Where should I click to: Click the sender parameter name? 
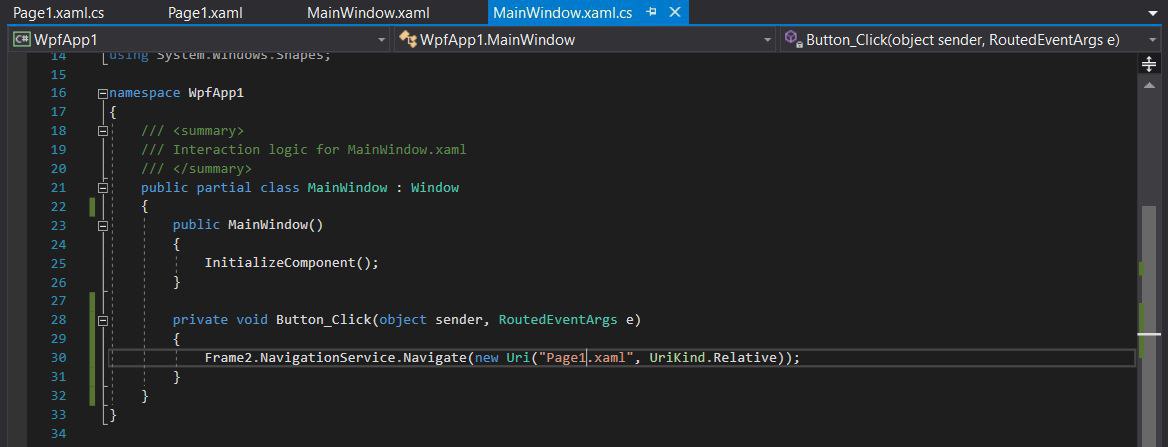coord(460,320)
